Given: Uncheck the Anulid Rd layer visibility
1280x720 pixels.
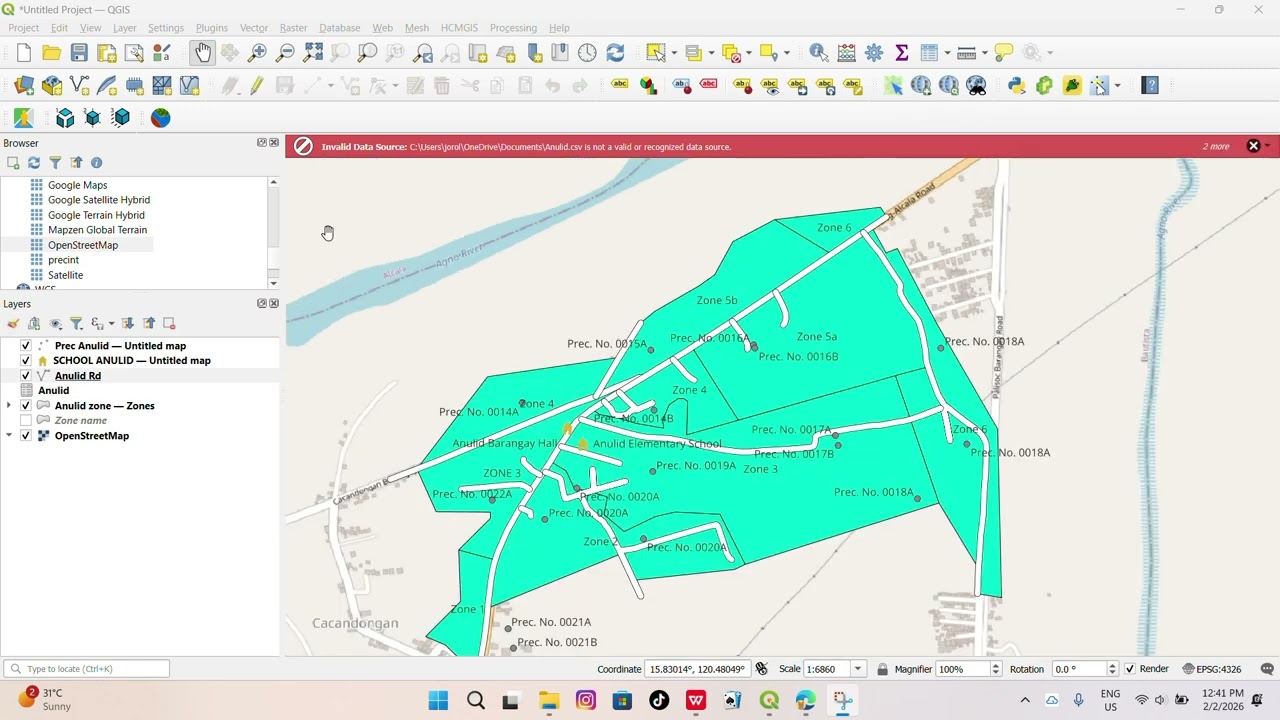Looking at the screenshot, I should 26,376.
